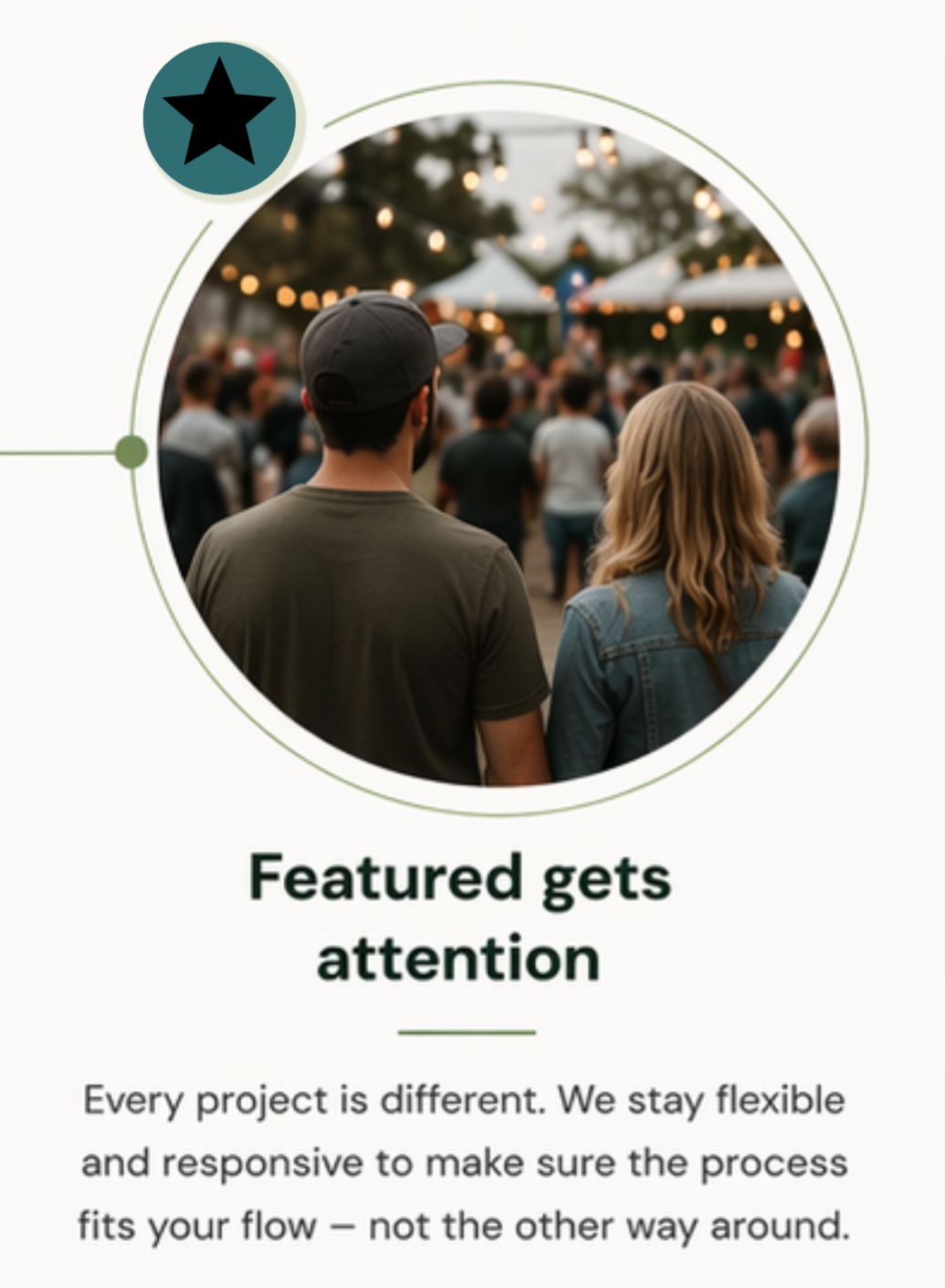Click the "Featured gets attention" heading

(x=459, y=917)
